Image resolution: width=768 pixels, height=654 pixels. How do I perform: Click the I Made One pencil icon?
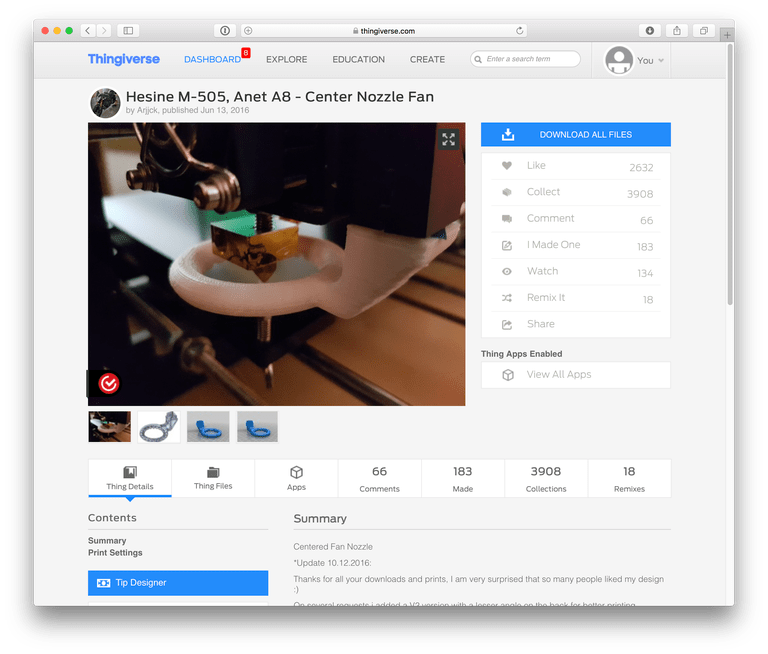point(507,245)
